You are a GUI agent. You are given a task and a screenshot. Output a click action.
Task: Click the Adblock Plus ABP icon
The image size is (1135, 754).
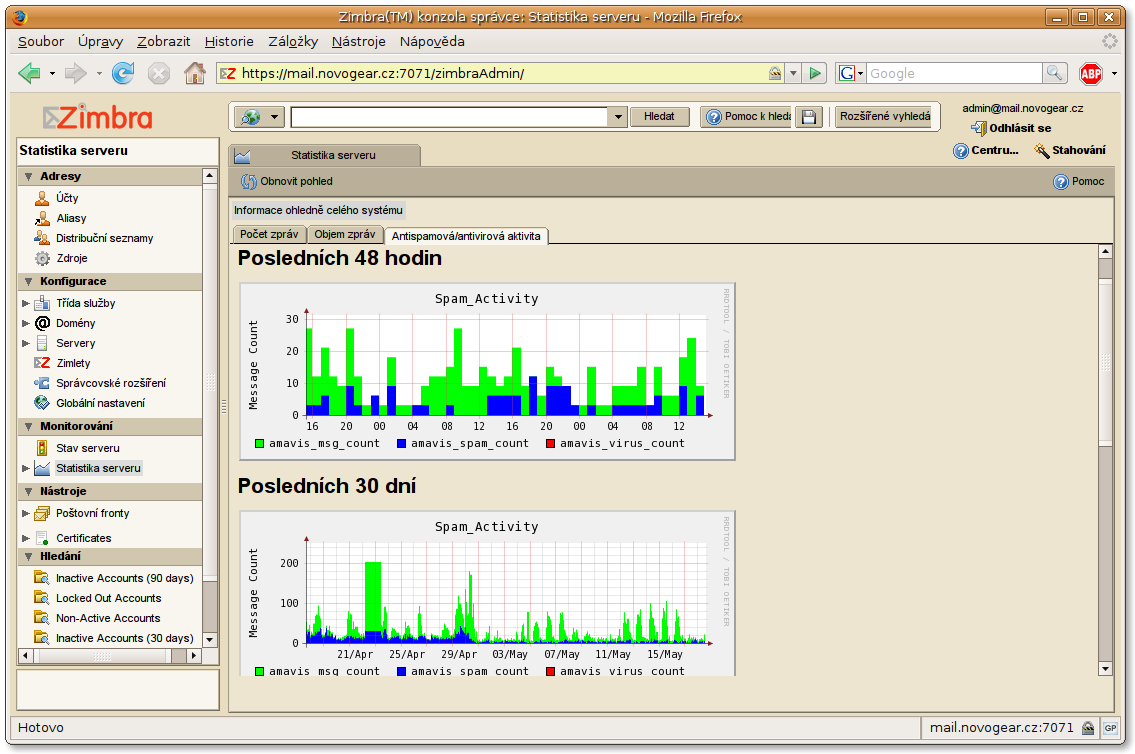(x=1091, y=73)
